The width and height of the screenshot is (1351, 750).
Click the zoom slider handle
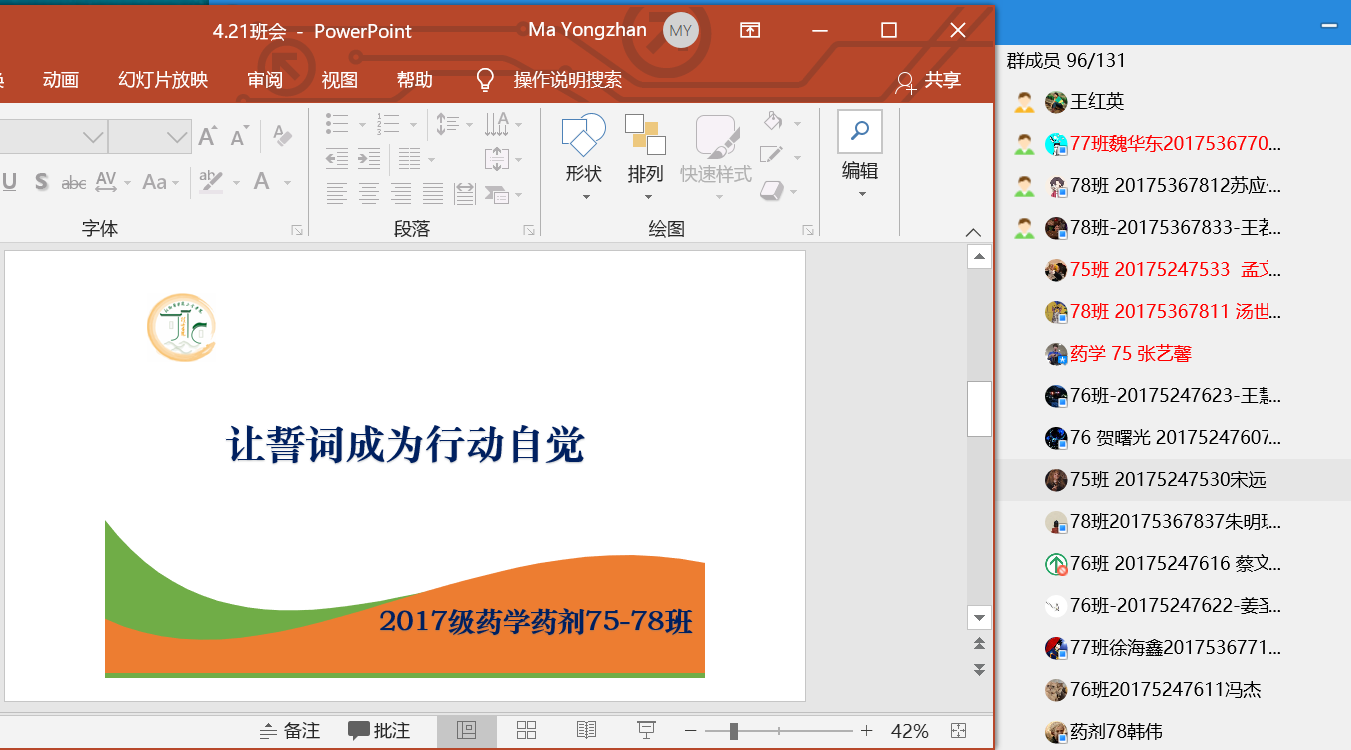[734, 731]
